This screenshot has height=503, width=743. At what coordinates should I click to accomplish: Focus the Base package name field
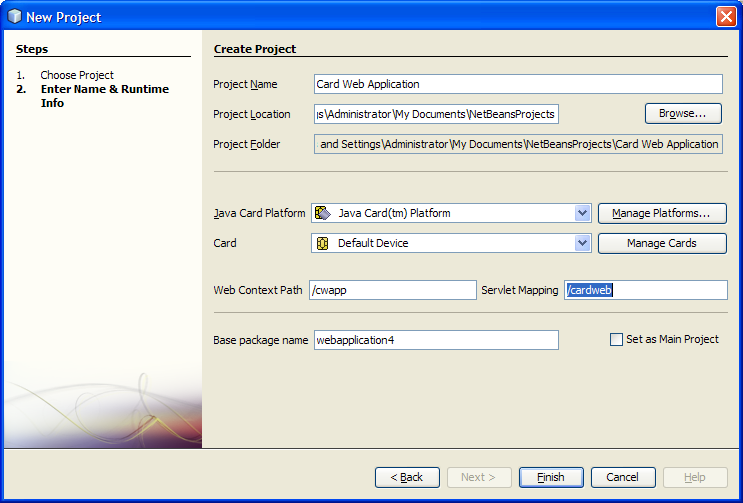(435, 340)
